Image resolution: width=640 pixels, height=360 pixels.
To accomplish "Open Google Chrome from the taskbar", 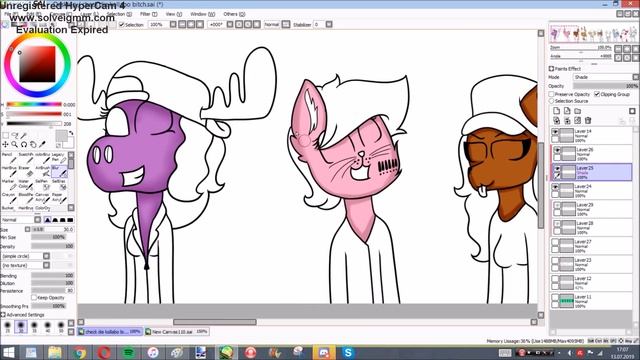I will (x=80, y=353).
